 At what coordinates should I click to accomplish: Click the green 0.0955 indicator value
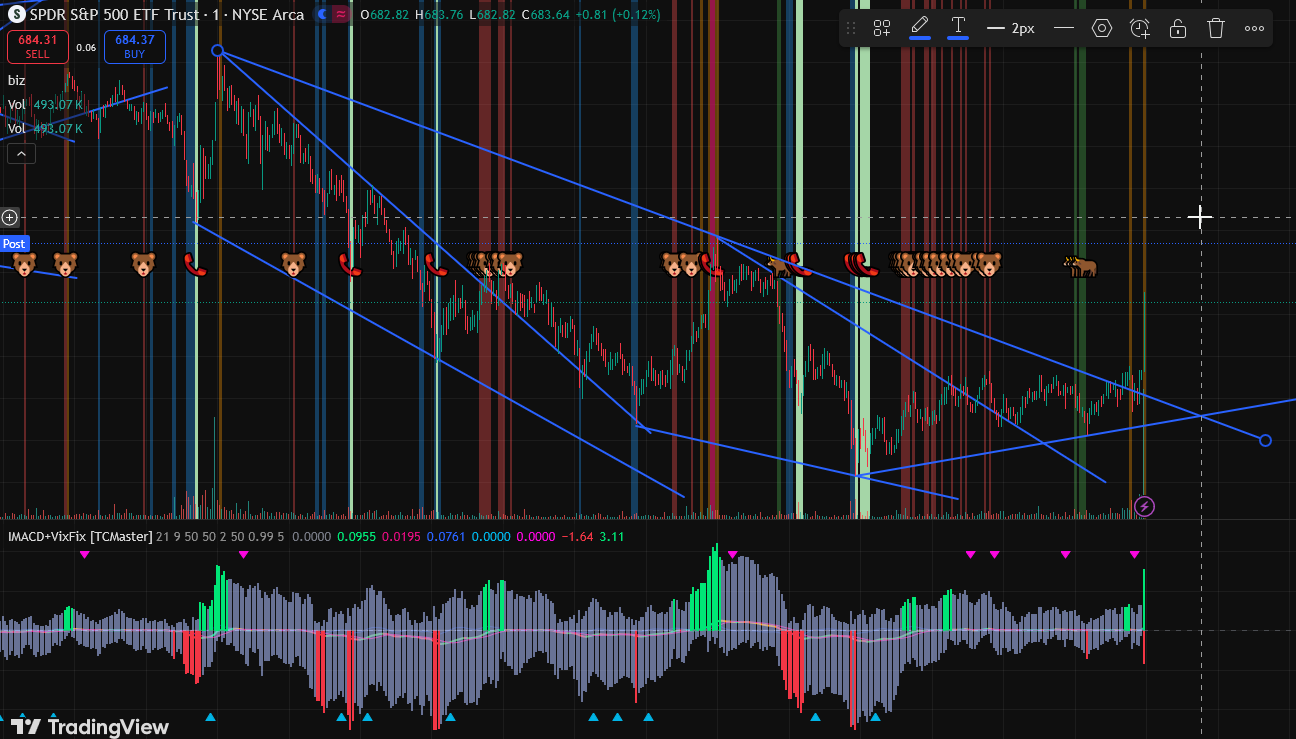click(357, 537)
